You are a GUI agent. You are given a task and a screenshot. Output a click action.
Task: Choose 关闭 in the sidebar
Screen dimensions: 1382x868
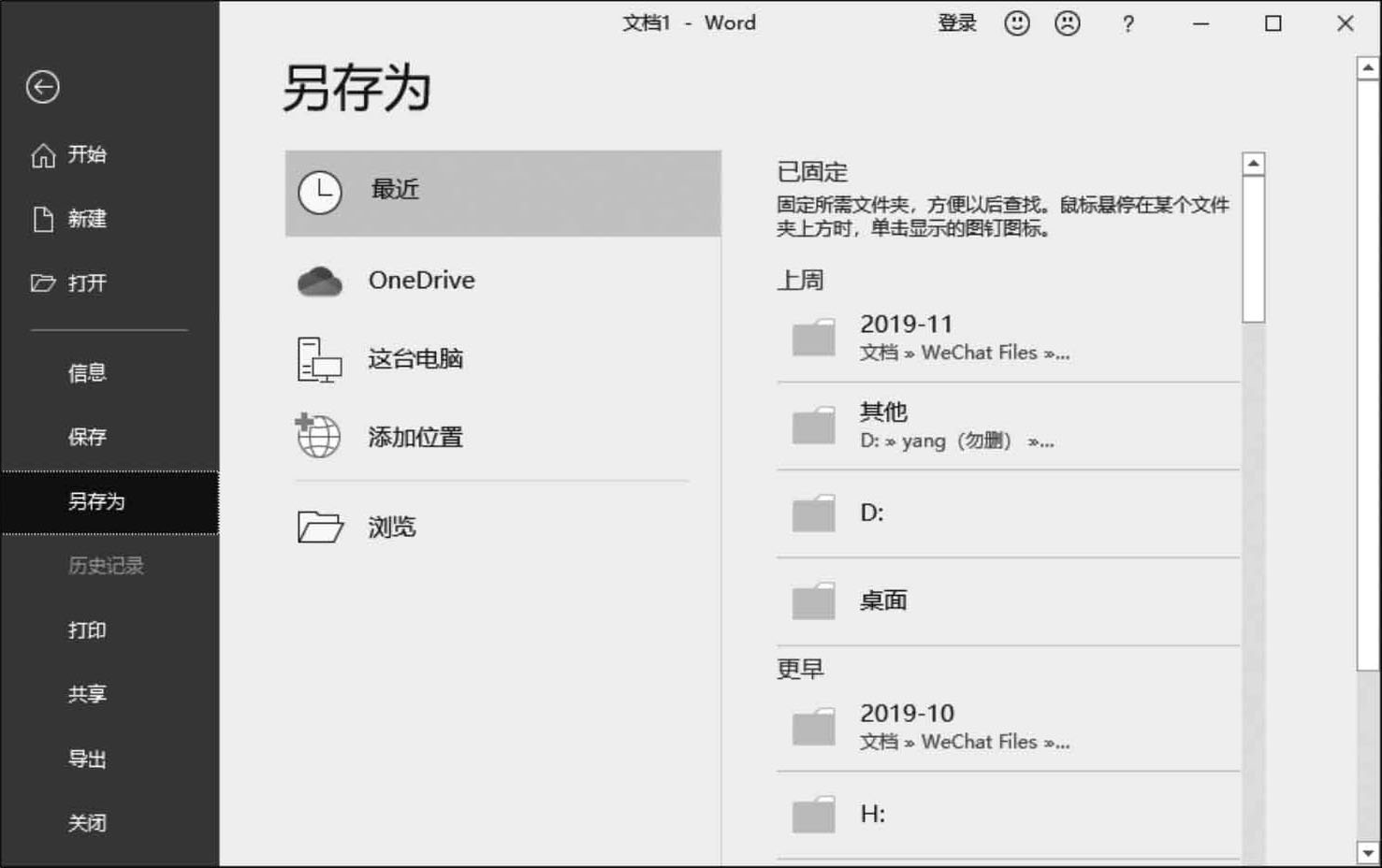point(87,823)
